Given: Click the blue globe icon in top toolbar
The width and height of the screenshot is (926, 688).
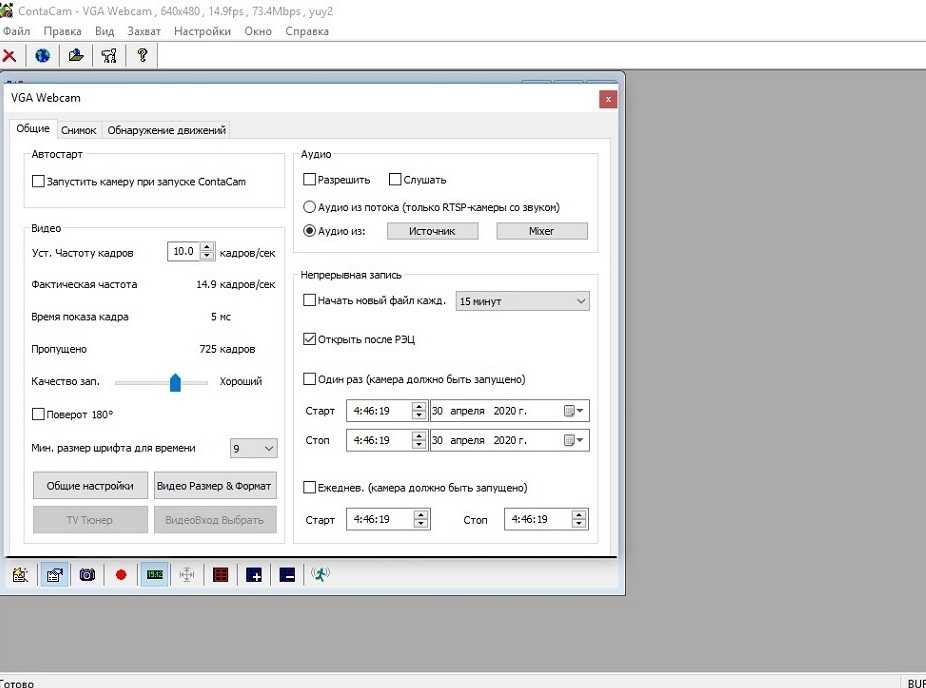Looking at the screenshot, I should (42, 56).
